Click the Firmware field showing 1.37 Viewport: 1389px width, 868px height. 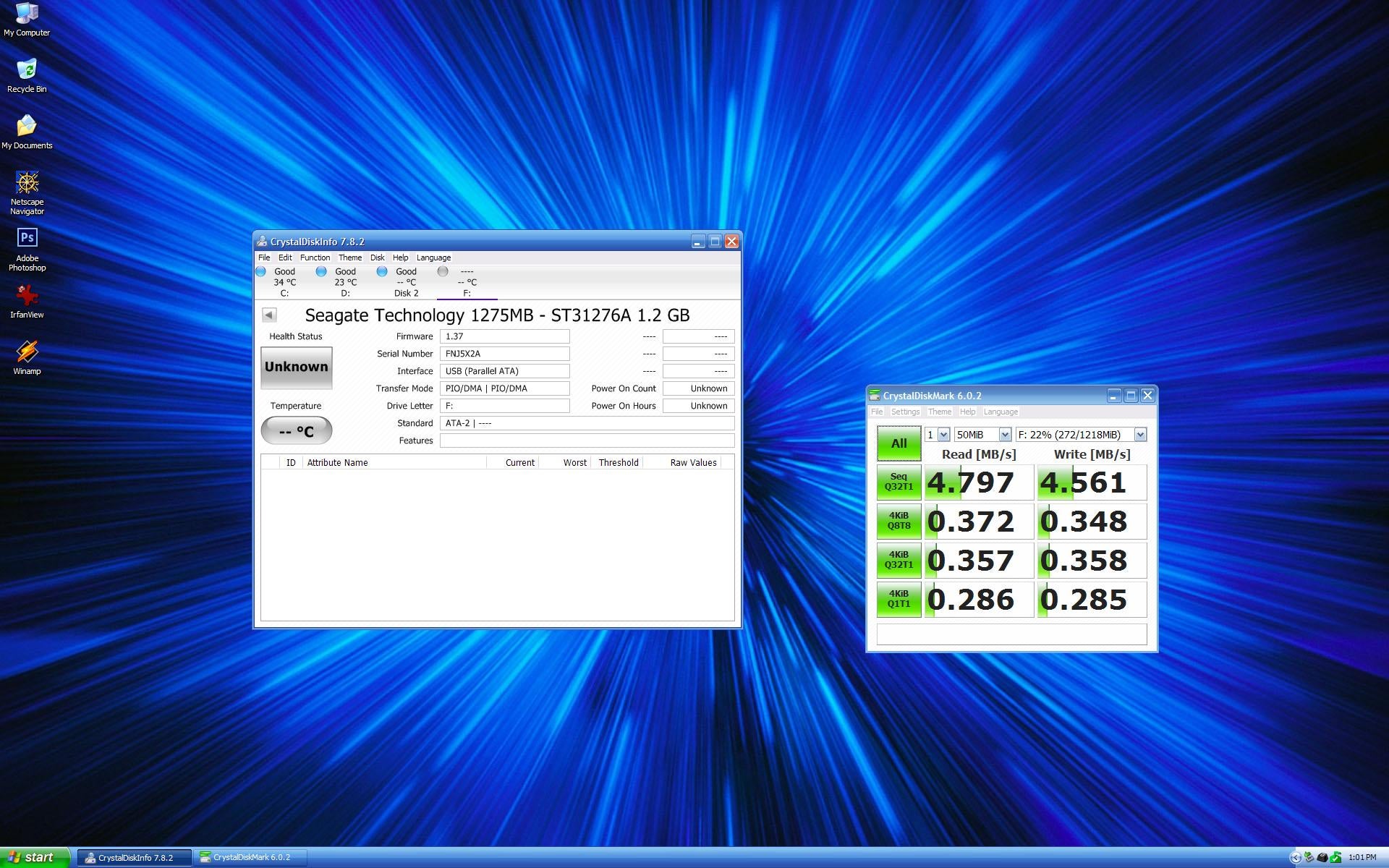pyautogui.click(x=504, y=336)
